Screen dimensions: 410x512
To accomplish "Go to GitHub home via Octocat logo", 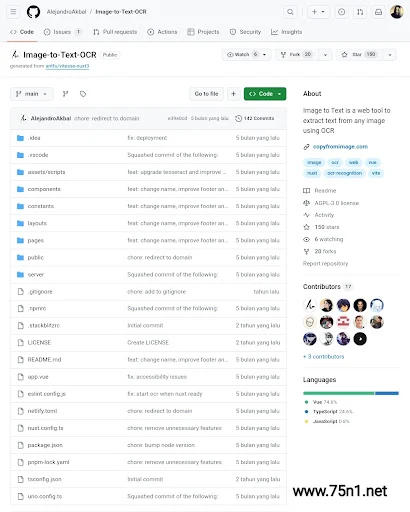I will coord(33,12).
